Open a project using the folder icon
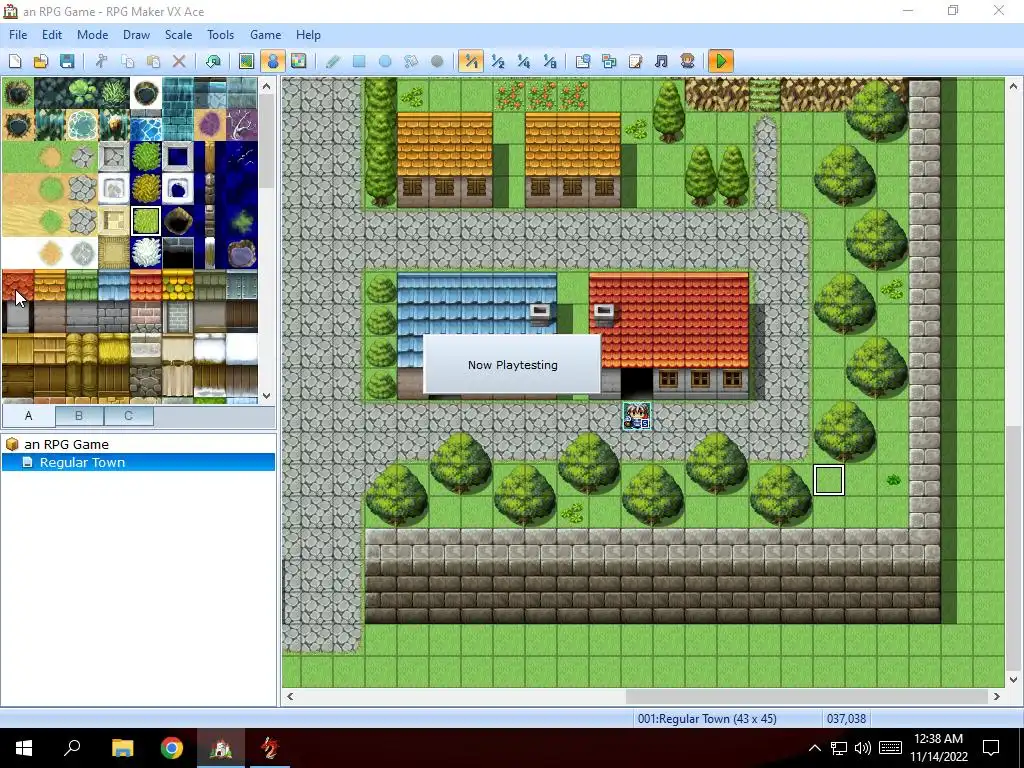Viewport: 1024px width, 768px height. tap(40, 61)
